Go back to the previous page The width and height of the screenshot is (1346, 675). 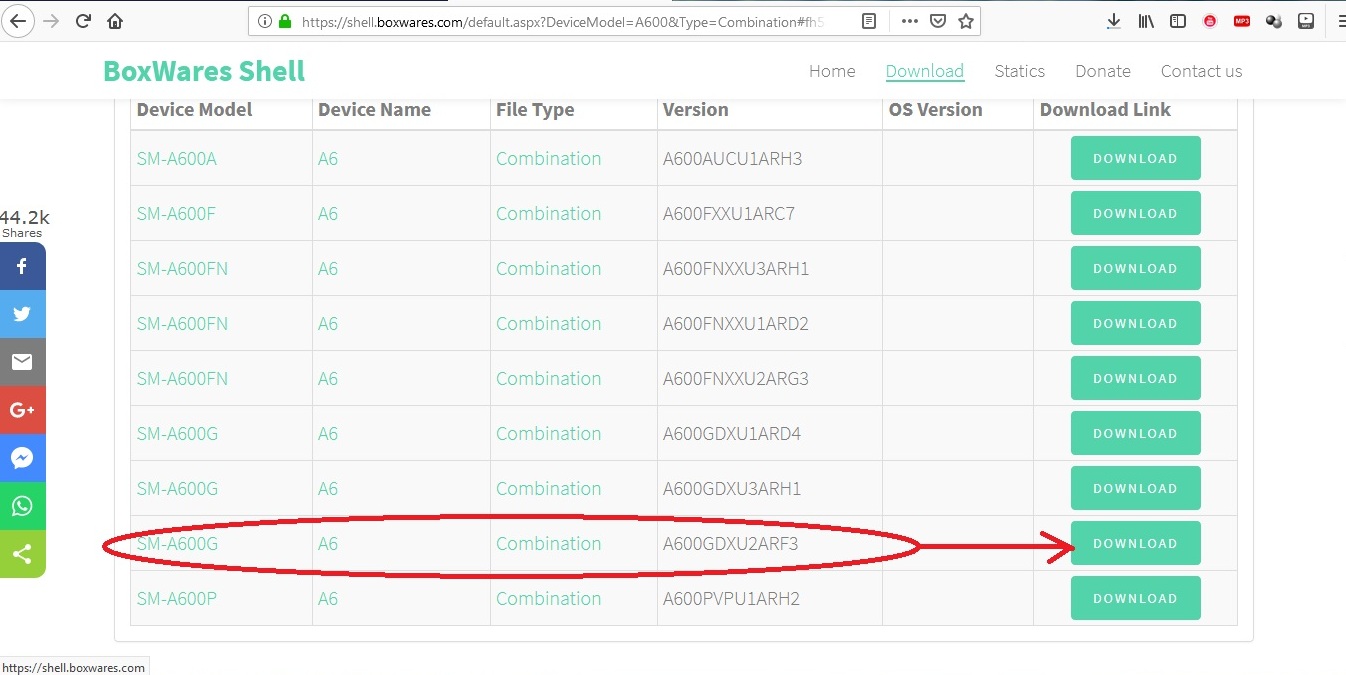coord(20,20)
